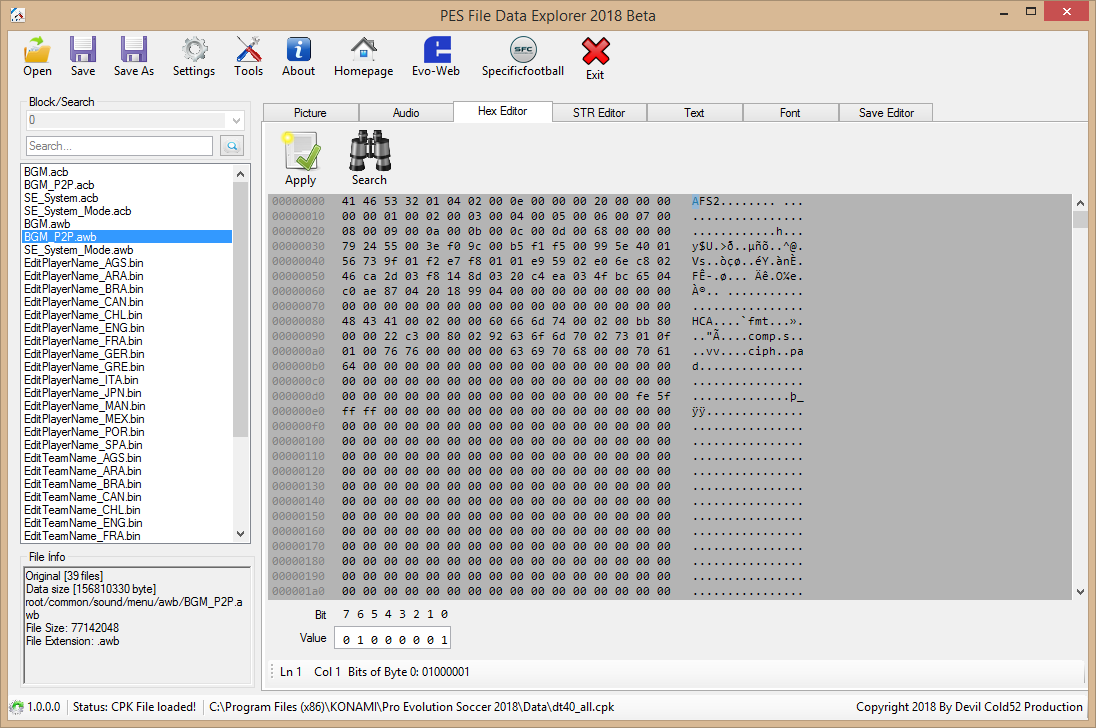Click ASCII text AFS2 in hex view
The width and height of the screenshot is (1096, 728).
click(705, 201)
